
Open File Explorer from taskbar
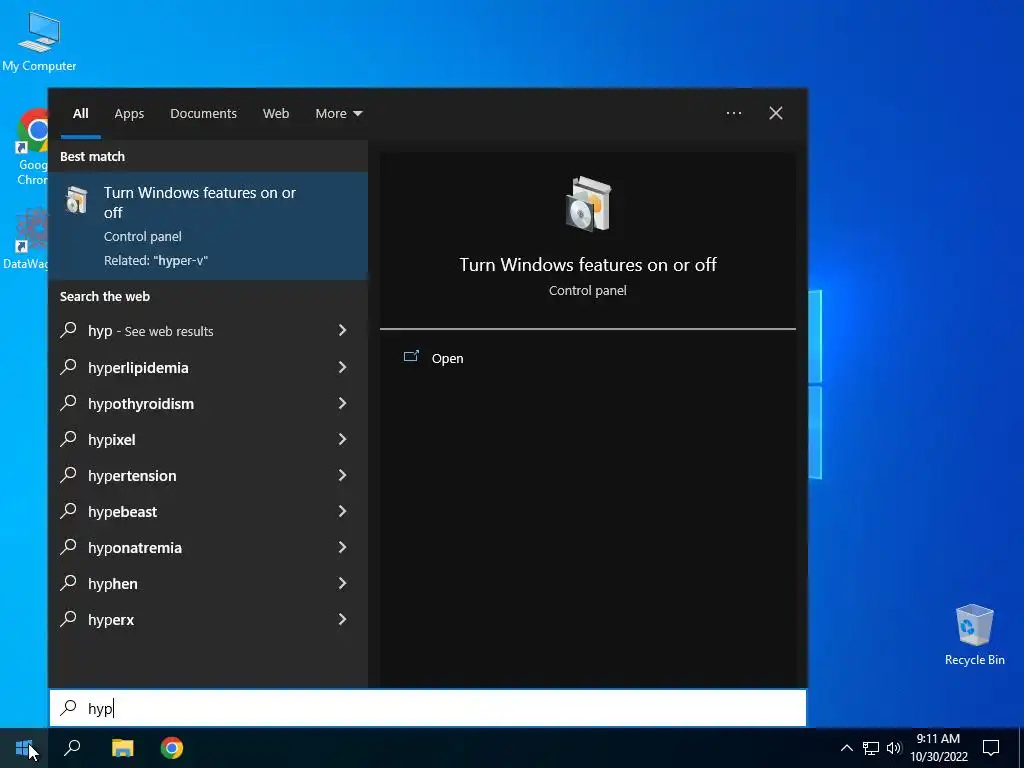(122, 748)
